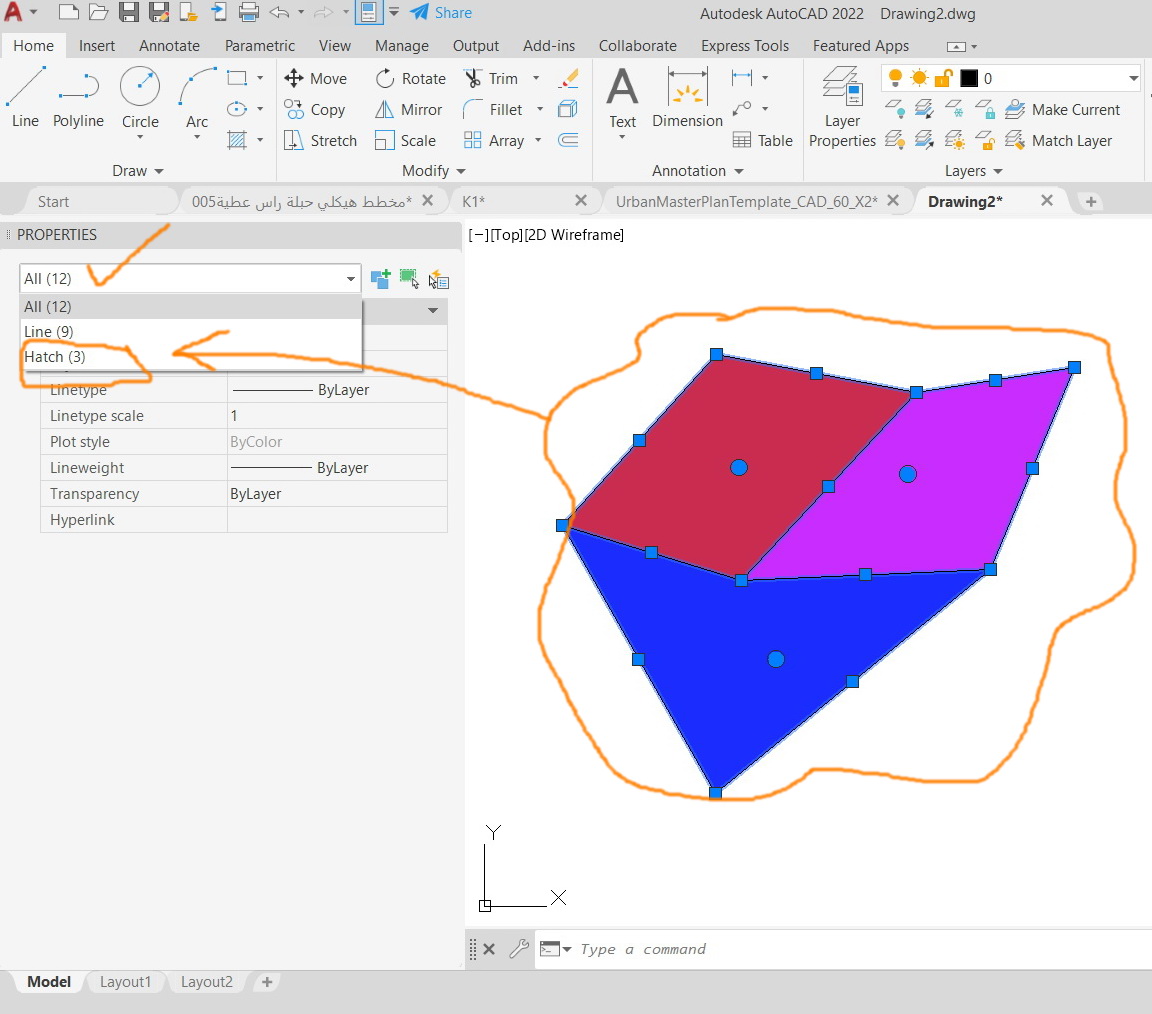Use the Rotate tool
Screen dimensions: 1152x1014
[x=410, y=79]
